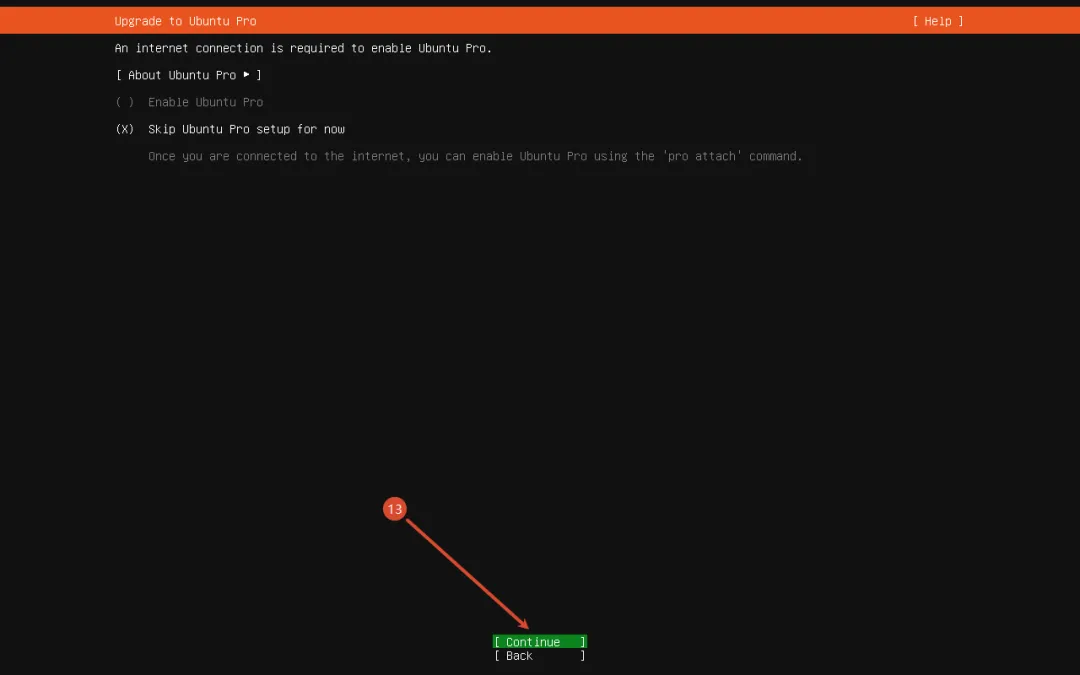Click the 'Upgrade to Ubuntu Pro' title text
1080x675 pixels.
pos(185,21)
